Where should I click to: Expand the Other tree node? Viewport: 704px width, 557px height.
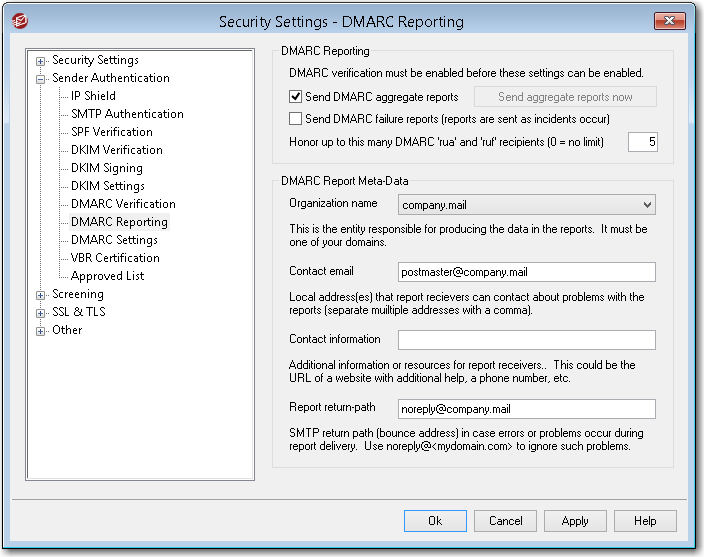(40, 331)
